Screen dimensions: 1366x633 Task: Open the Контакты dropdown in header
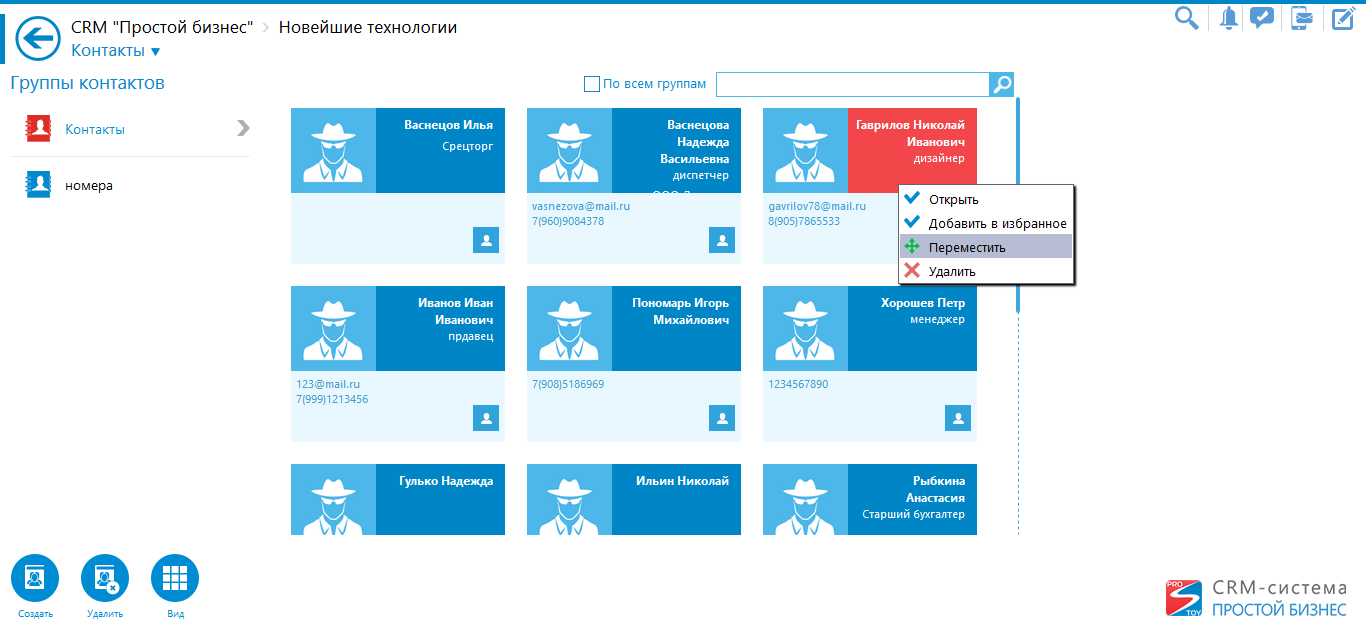click(115, 51)
